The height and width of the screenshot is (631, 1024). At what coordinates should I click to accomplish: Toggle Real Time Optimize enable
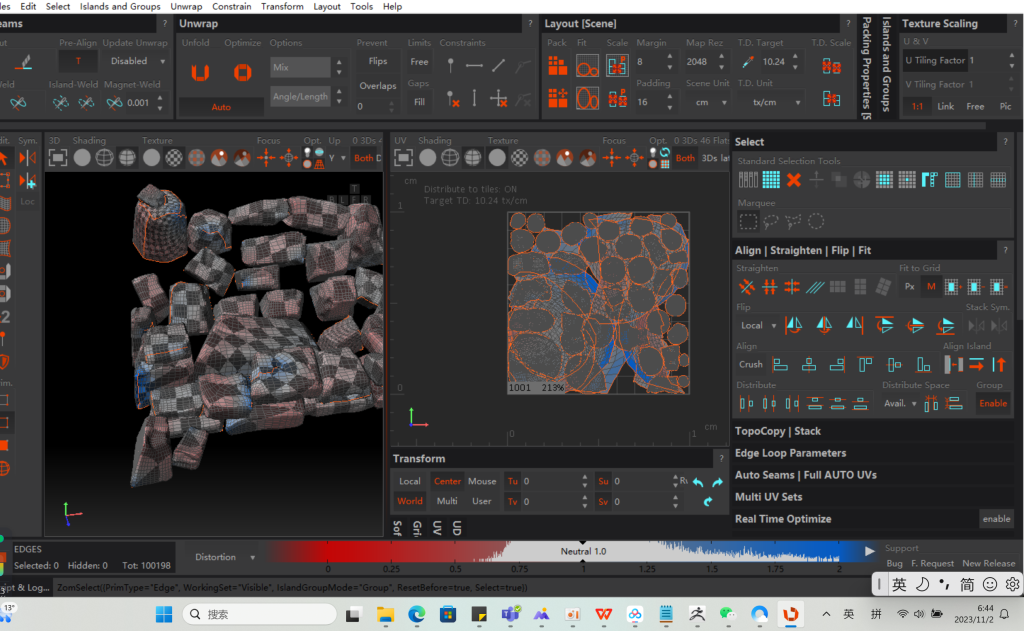[996, 519]
